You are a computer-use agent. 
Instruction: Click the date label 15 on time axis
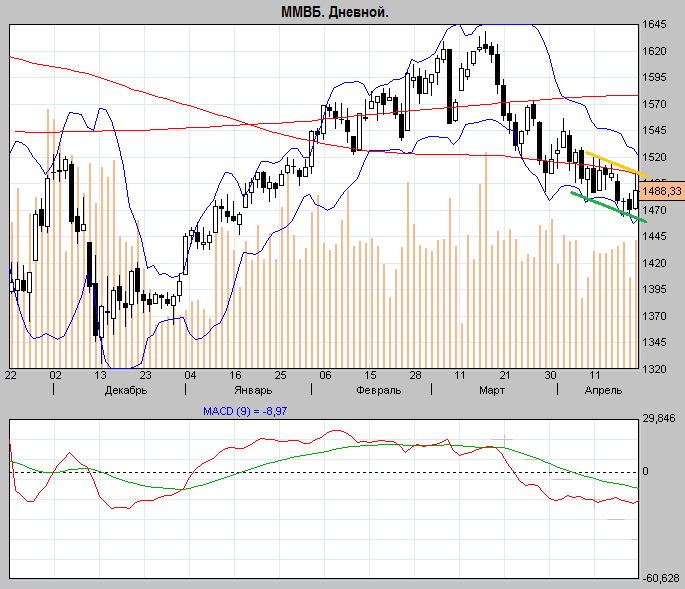tap(370, 375)
